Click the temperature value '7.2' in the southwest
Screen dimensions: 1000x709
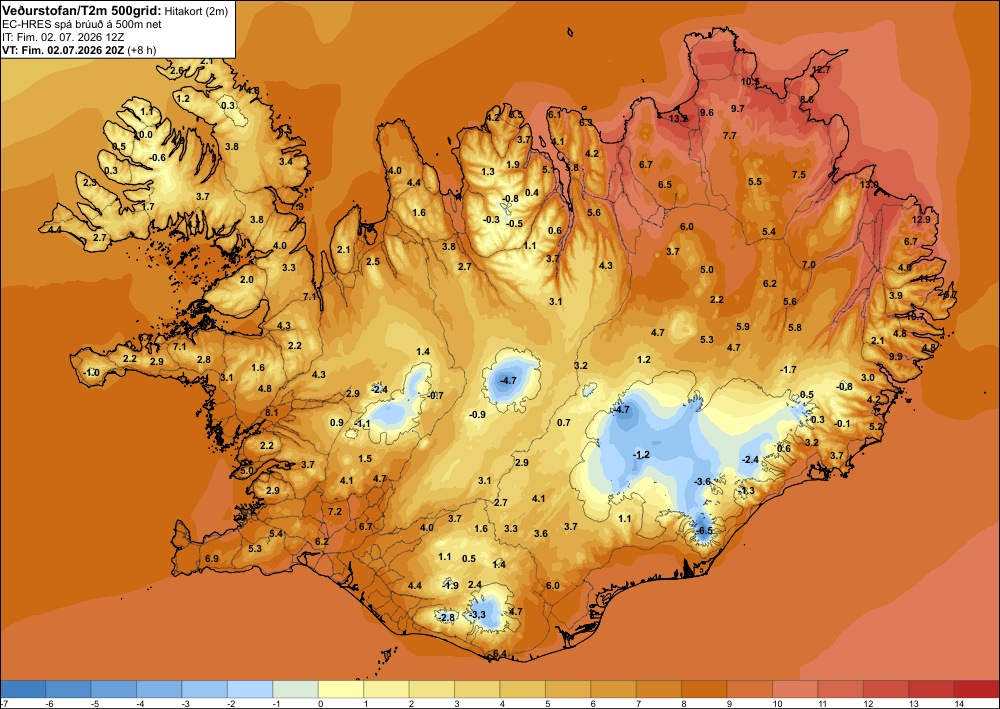click(x=335, y=511)
